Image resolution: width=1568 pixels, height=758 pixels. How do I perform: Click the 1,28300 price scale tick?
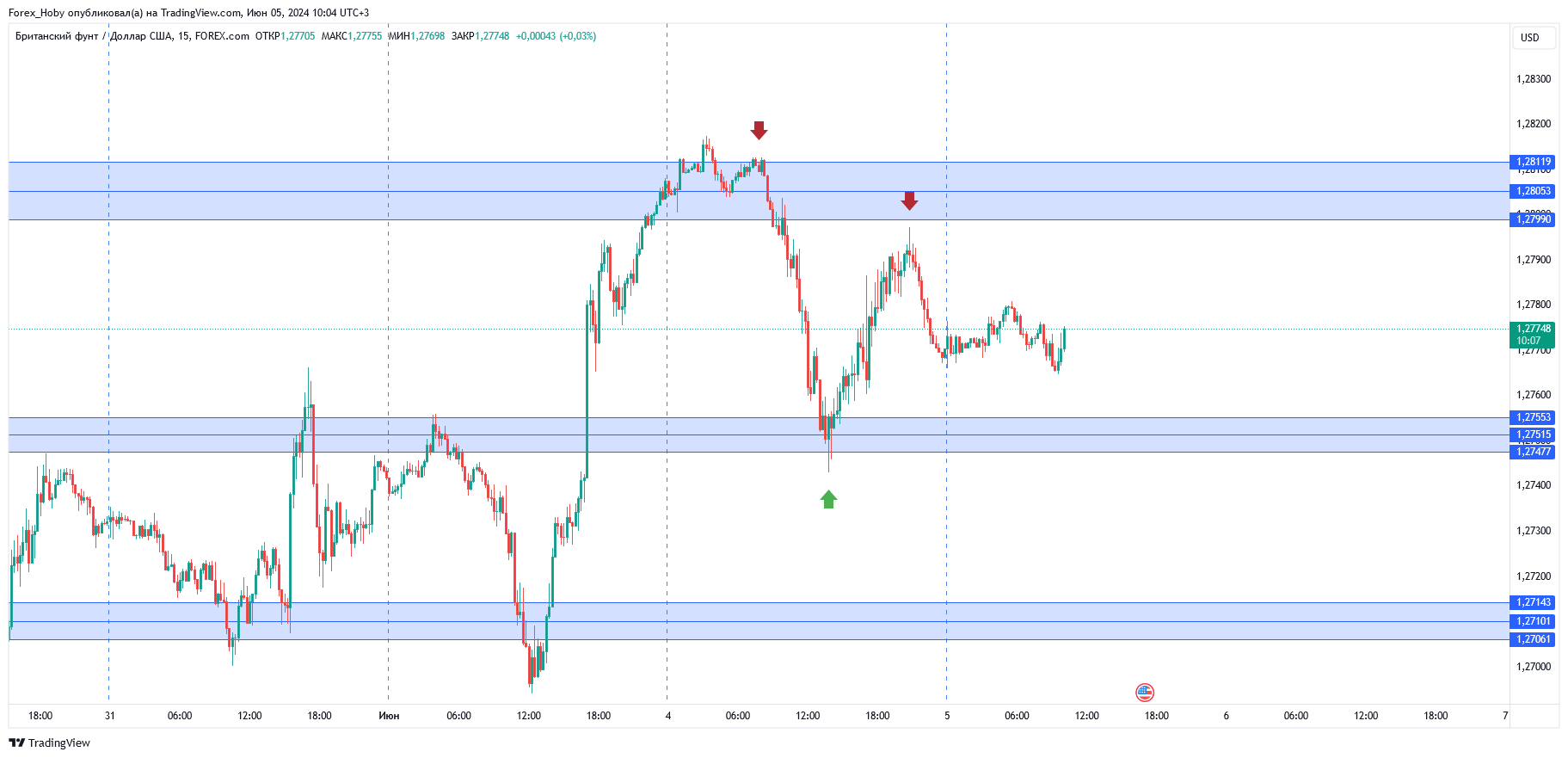1534,79
